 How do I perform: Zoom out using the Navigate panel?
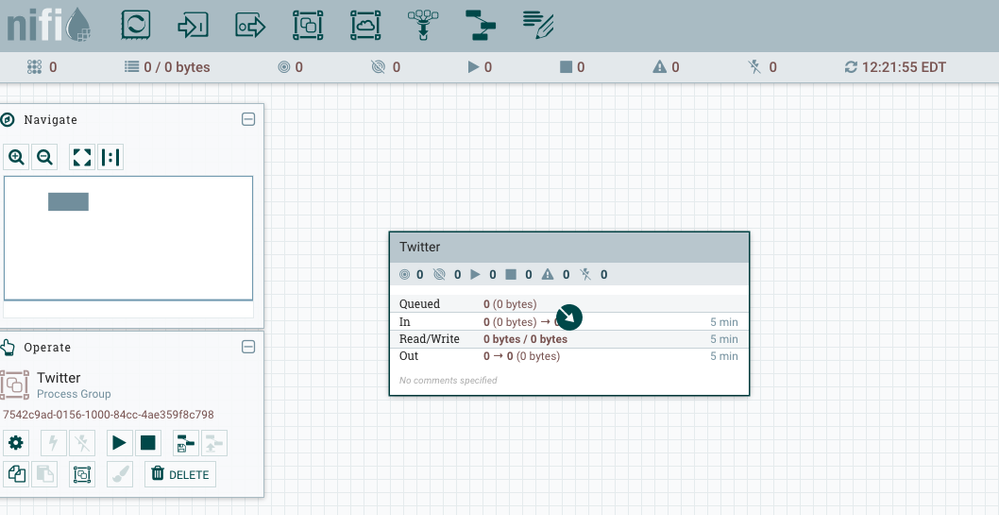click(44, 157)
